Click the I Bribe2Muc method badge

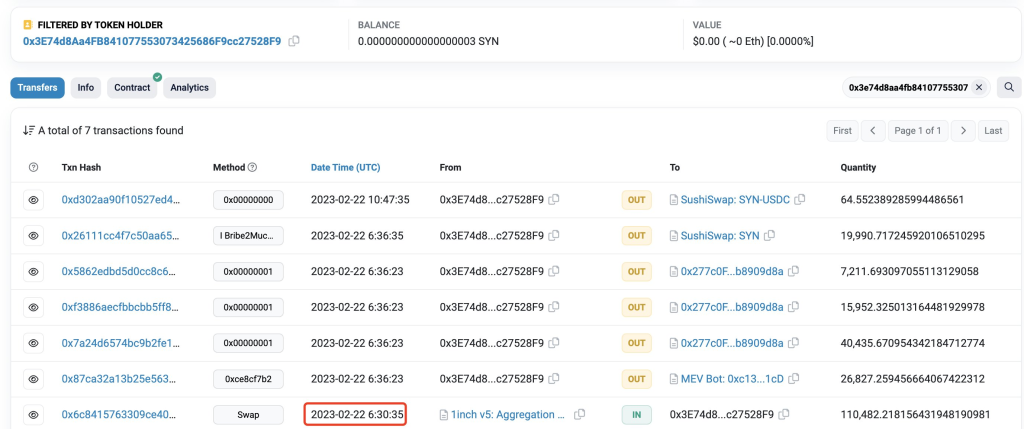pyautogui.click(x=248, y=236)
